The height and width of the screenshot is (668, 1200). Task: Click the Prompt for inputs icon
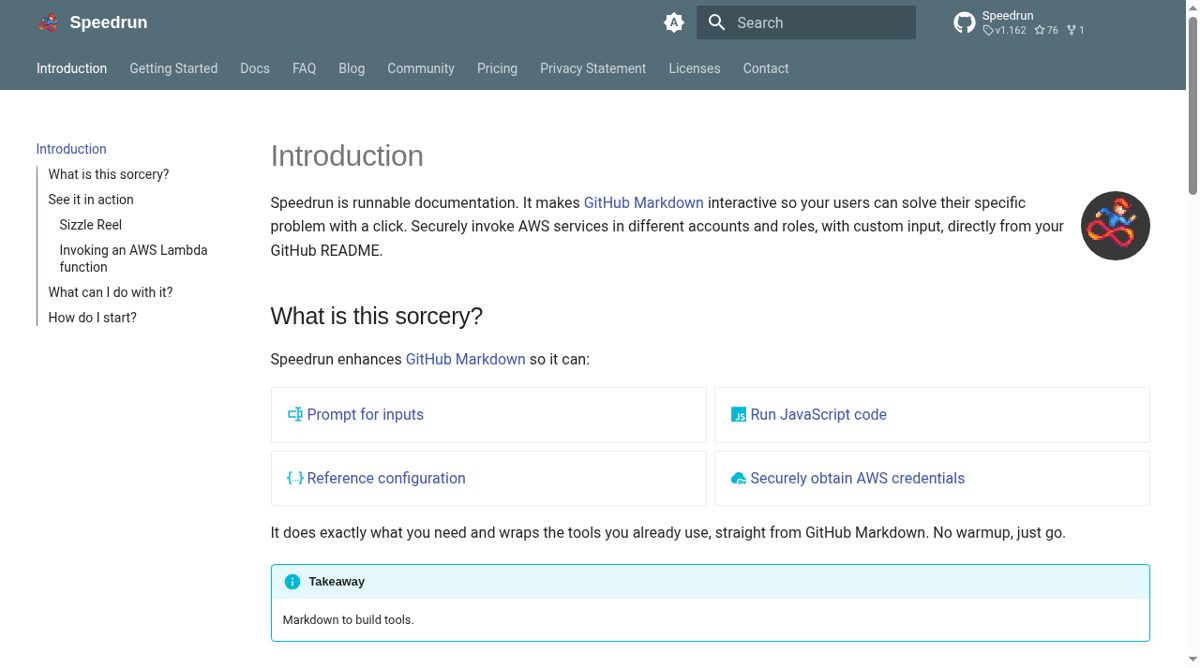[x=295, y=414]
